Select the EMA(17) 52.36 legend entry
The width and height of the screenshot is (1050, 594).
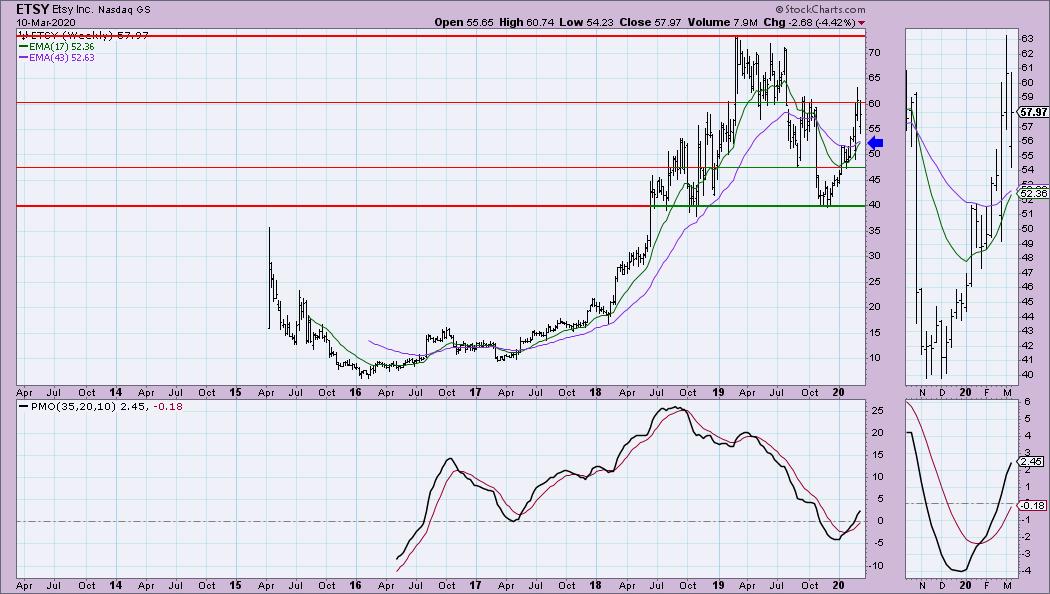pos(62,47)
